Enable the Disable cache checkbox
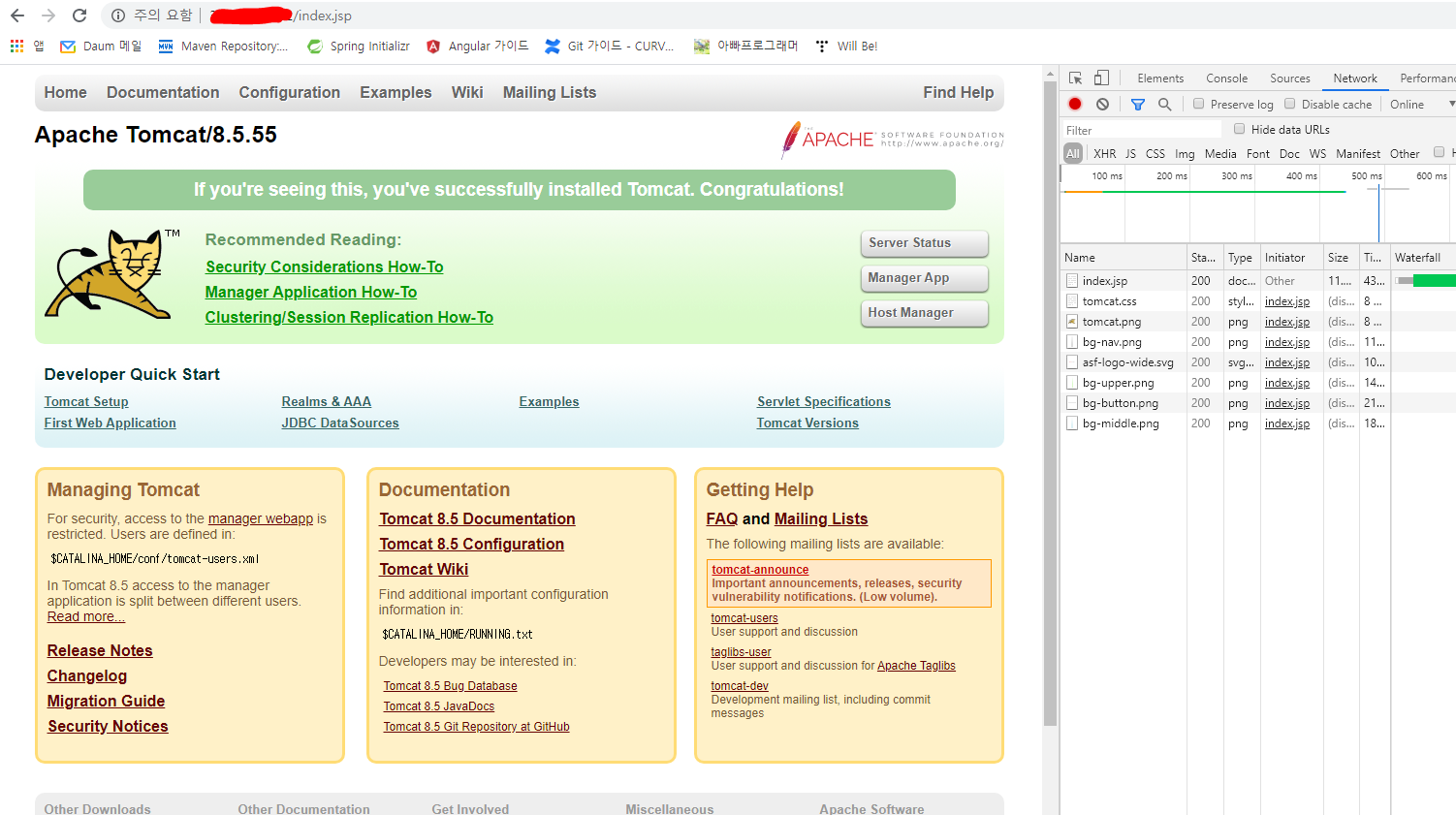 [1290, 104]
